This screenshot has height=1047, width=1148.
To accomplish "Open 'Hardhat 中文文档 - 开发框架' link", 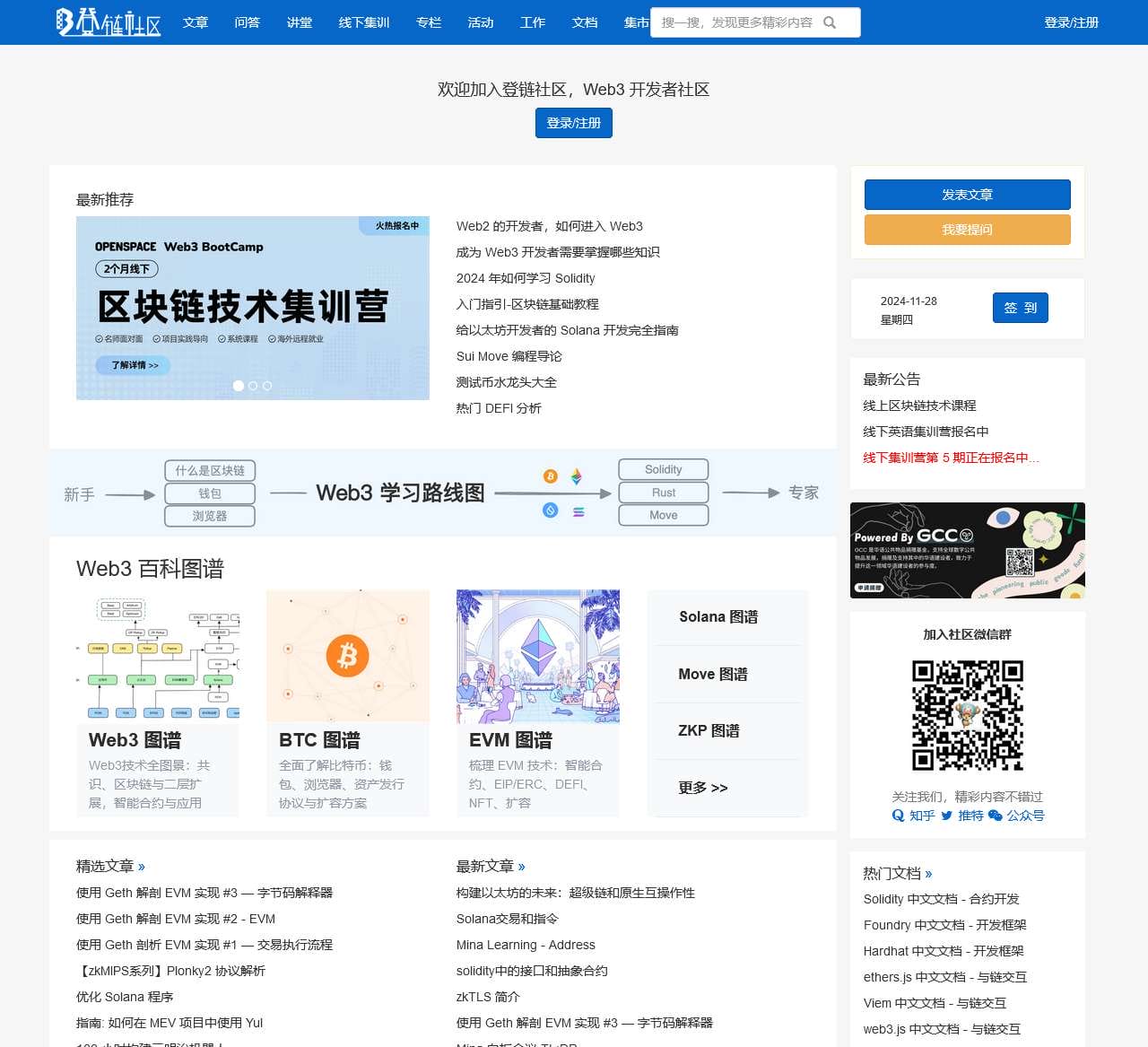I will click(x=944, y=951).
